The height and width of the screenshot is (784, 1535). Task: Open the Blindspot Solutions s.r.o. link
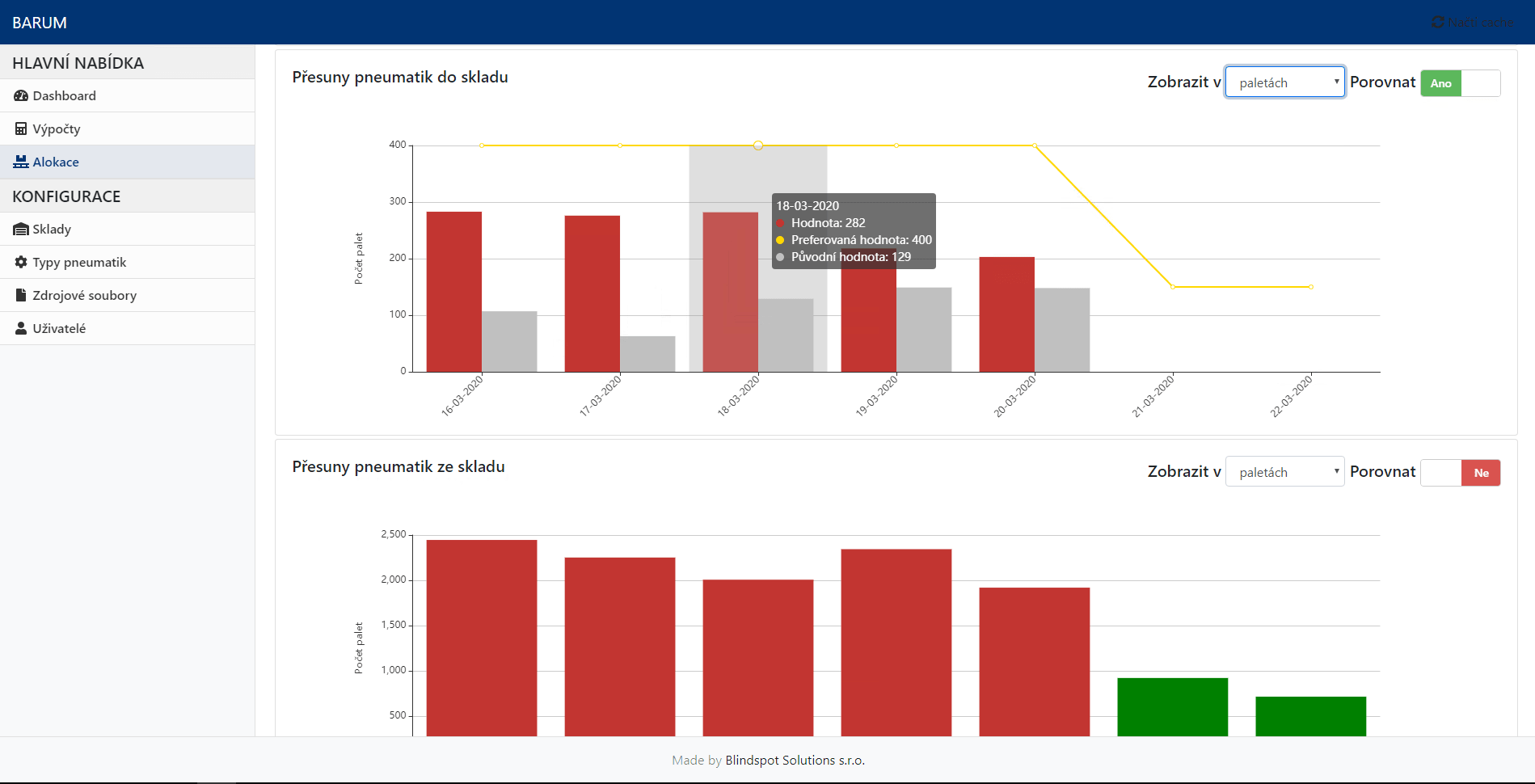point(795,761)
